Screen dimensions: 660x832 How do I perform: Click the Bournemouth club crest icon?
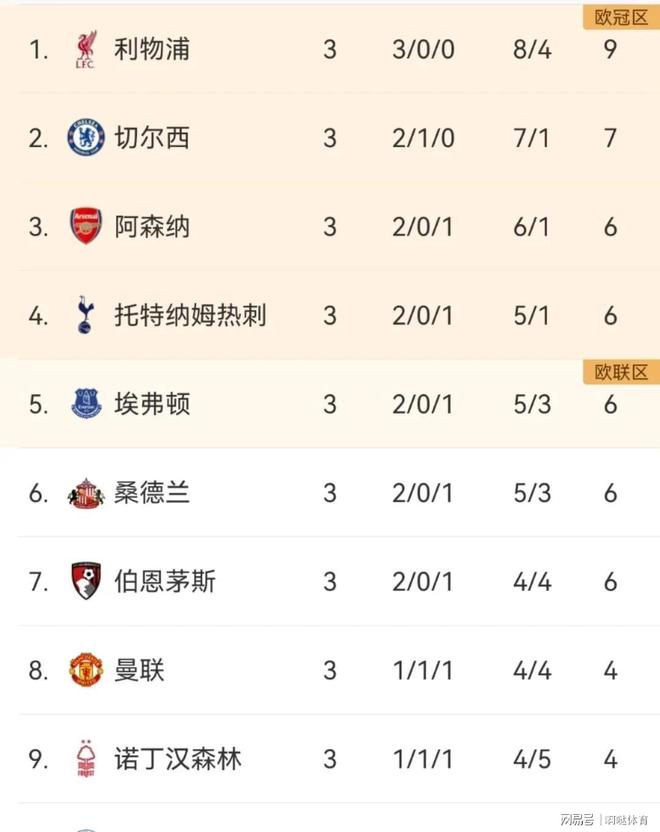[85, 581]
